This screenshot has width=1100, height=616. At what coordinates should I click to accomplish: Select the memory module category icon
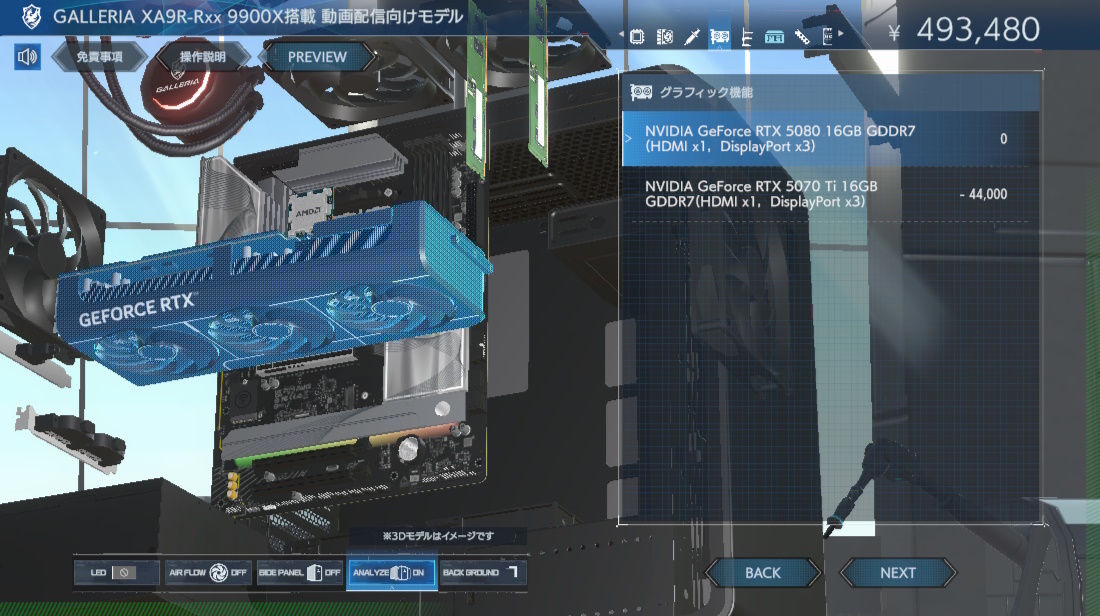[774, 36]
